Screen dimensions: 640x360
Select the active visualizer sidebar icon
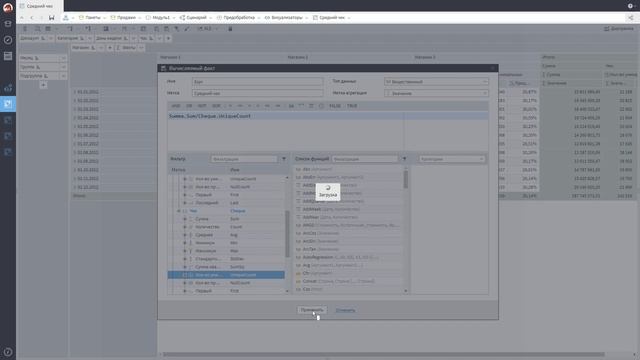coord(8,104)
